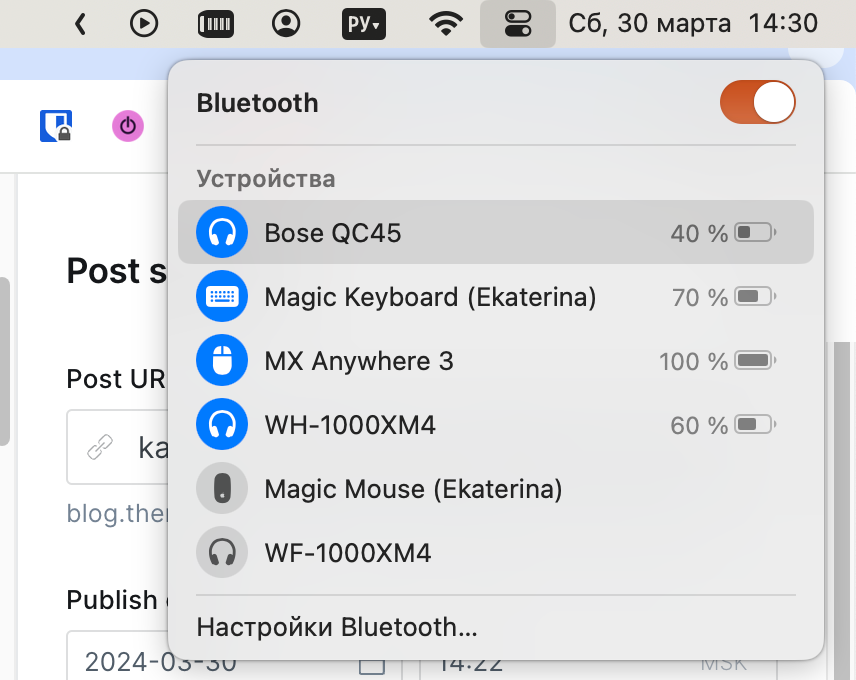Connect WF-1000XM4 earbuds by name
Screen dimensions: 856x680
point(348,553)
